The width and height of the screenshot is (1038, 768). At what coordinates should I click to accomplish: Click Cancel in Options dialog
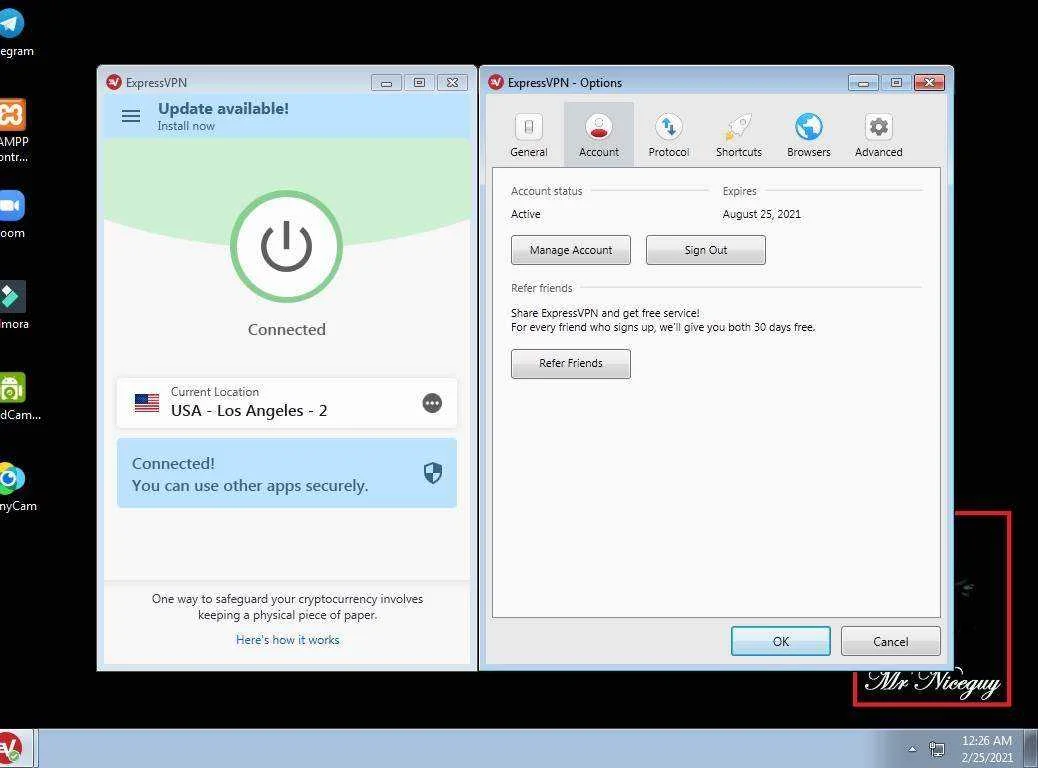(890, 641)
